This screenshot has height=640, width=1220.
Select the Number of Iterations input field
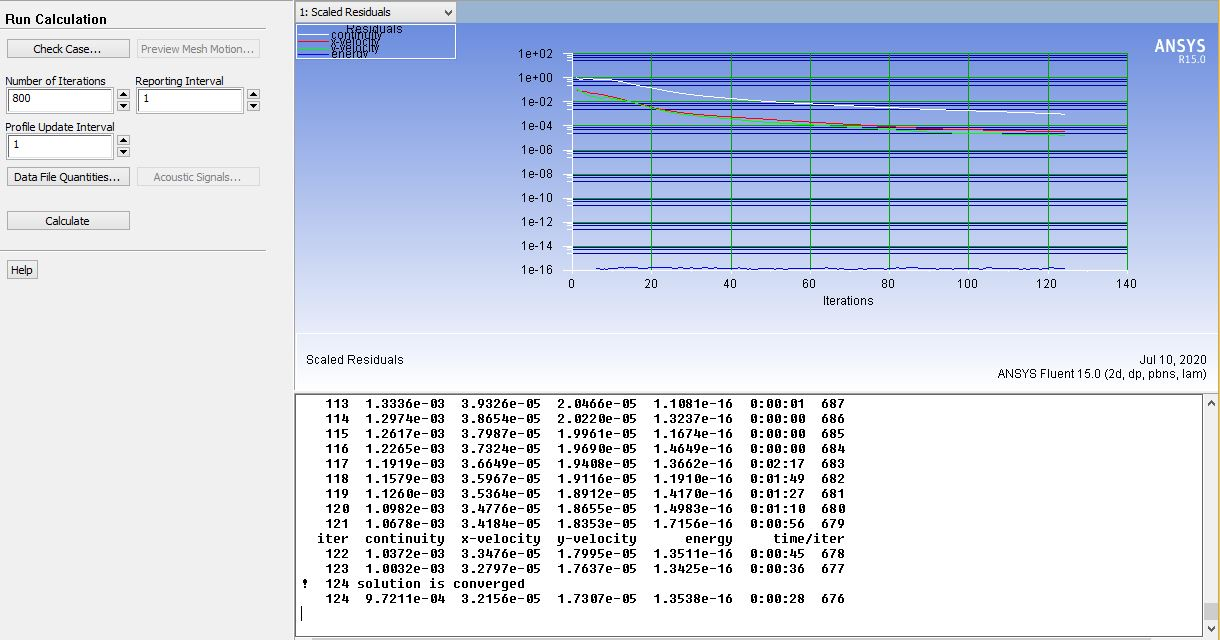(60, 100)
